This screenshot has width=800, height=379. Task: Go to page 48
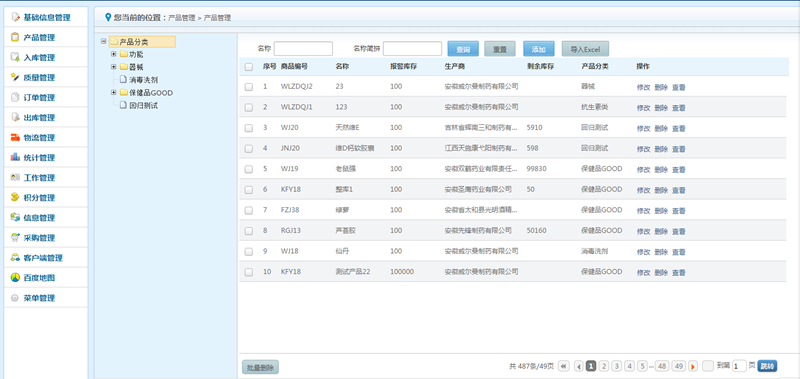click(x=662, y=366)
